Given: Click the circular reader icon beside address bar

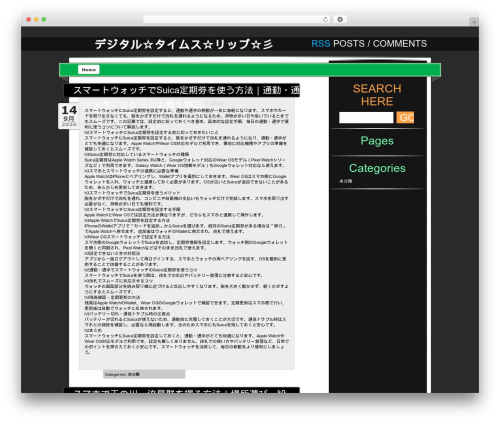Looking at the screenshot, I should point(340,19).
